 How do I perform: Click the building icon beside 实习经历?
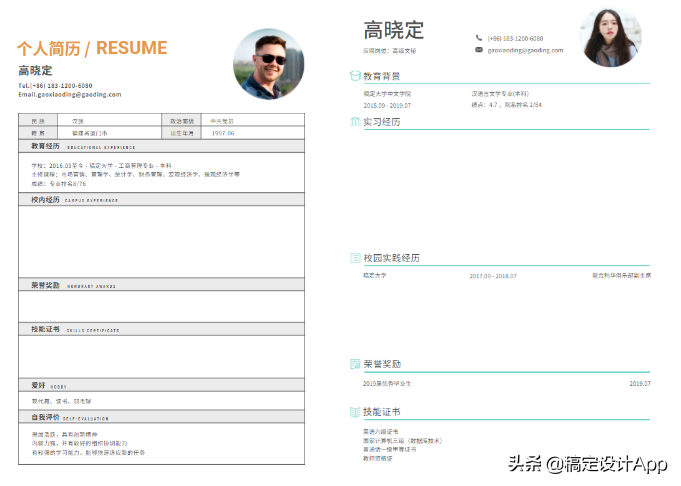tap(355, 121)
